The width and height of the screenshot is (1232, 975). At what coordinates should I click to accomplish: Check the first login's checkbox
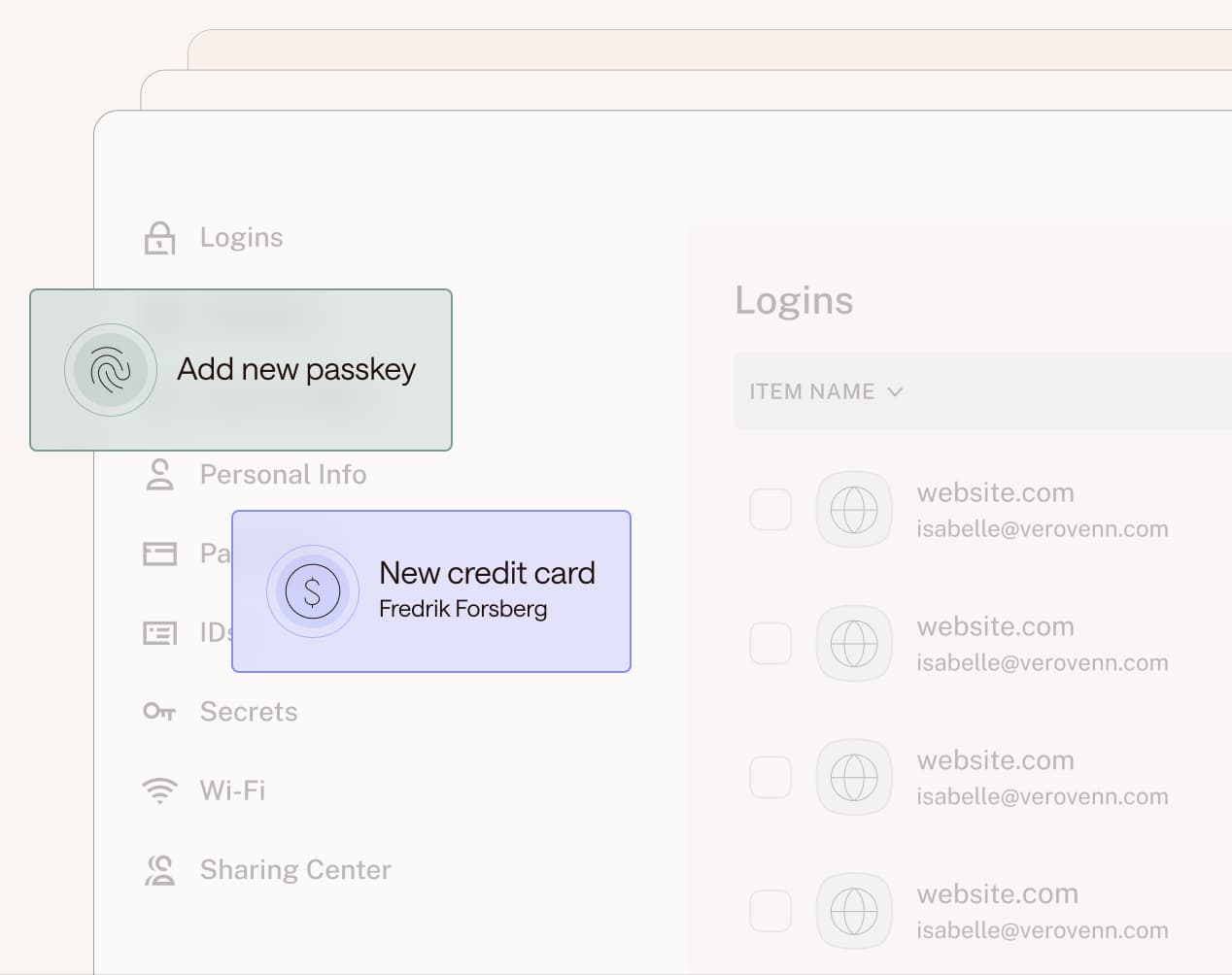[x=770, y=509]
